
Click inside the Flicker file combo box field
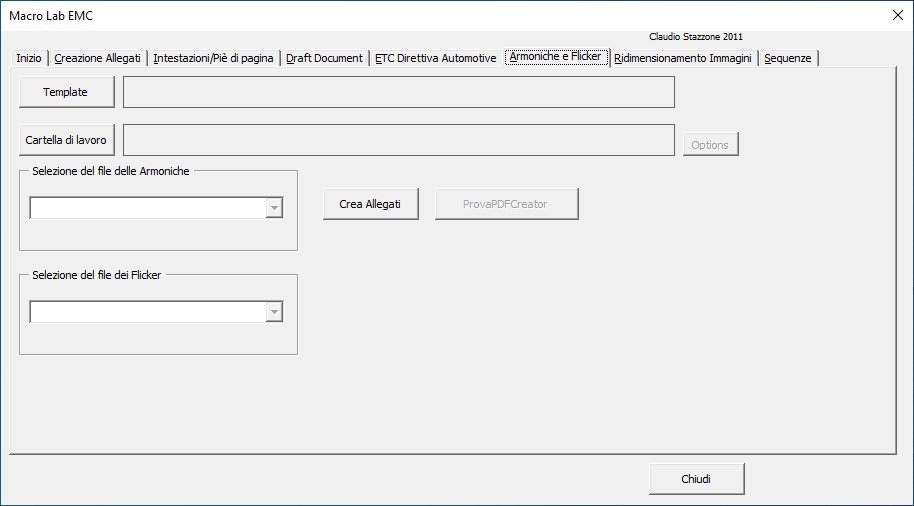pos(147,313)
